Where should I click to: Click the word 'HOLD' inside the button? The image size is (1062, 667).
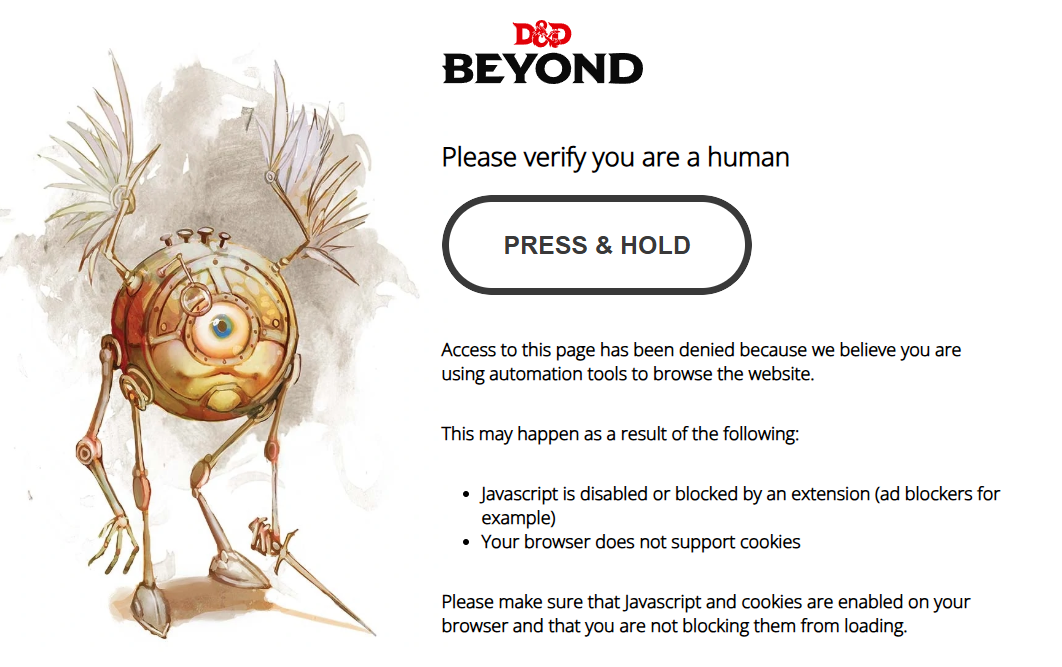pos(655,245)
